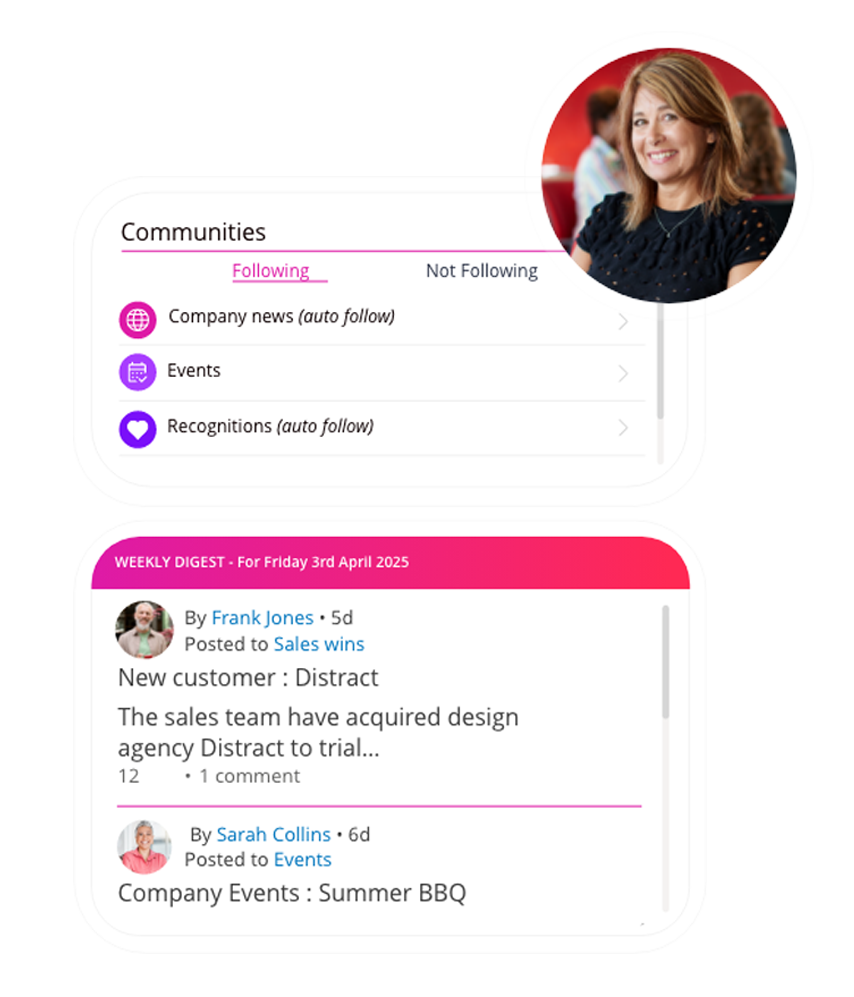Open Frank Jones's avatar photo
Screen dimensions: 854x997
144,629
